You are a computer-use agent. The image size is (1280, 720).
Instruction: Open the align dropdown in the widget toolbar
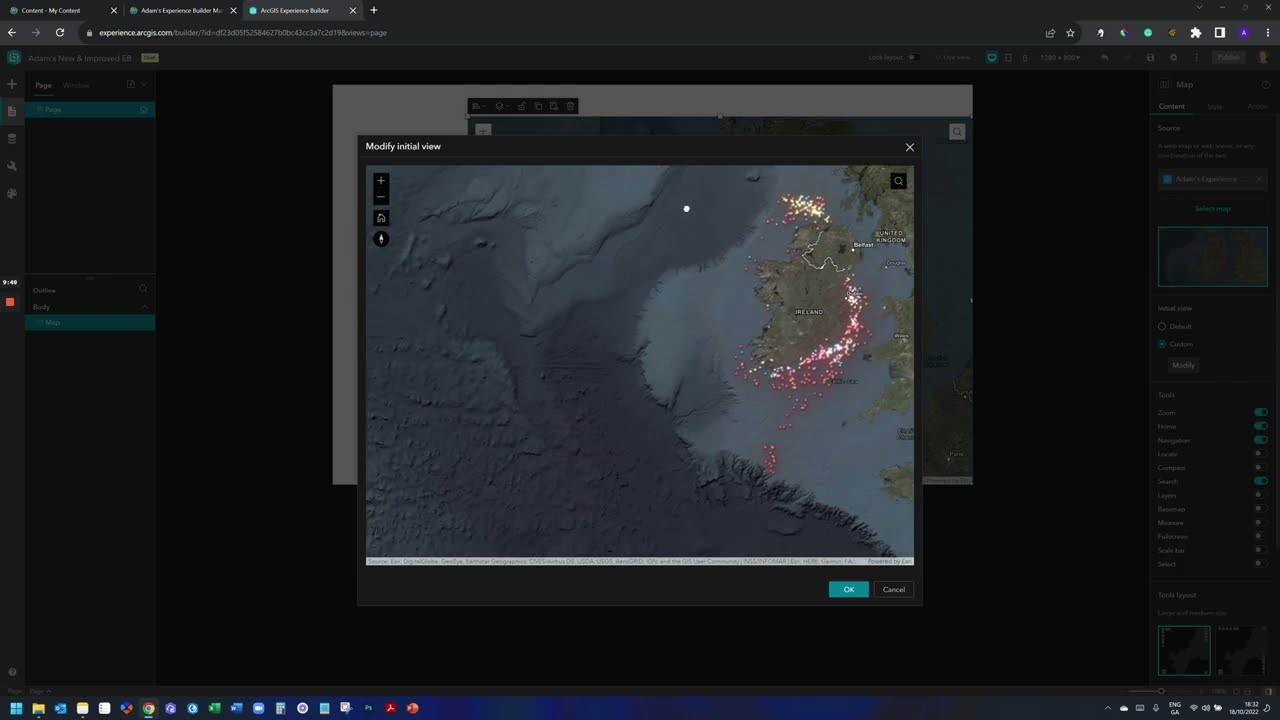(x=479, y=106)
